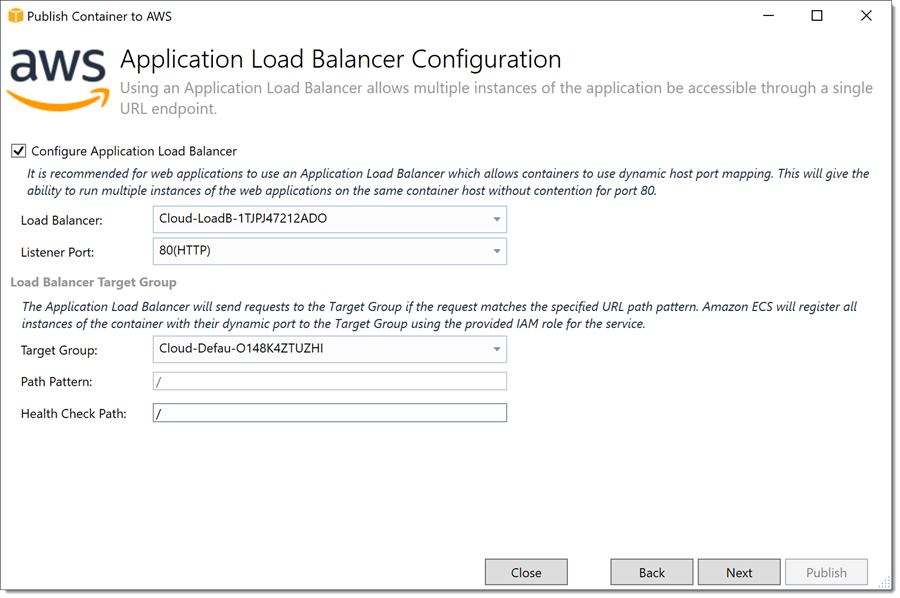The height and width of the screenshot is (598, 900).
Task: Click the Close button
Action: [x=526, y=572]
